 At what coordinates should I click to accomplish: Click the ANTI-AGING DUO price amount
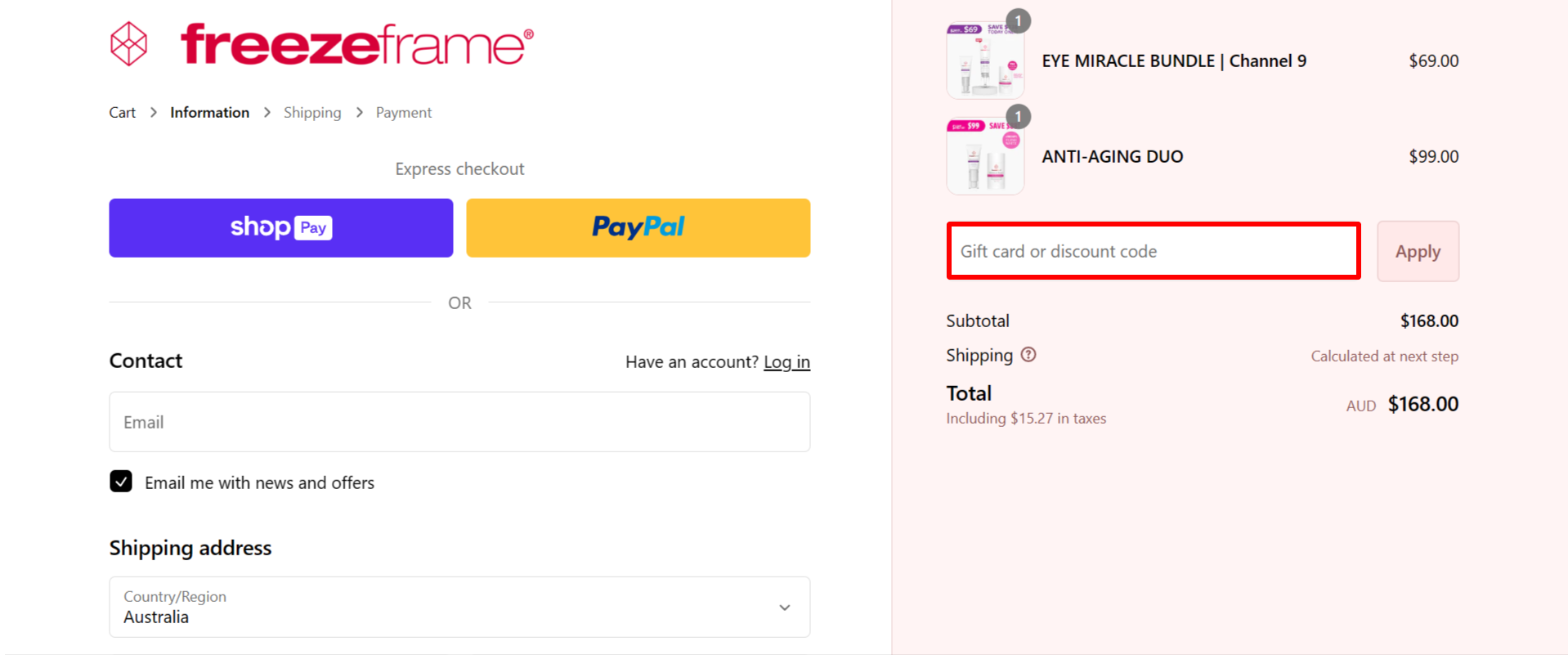point(1432,156)
